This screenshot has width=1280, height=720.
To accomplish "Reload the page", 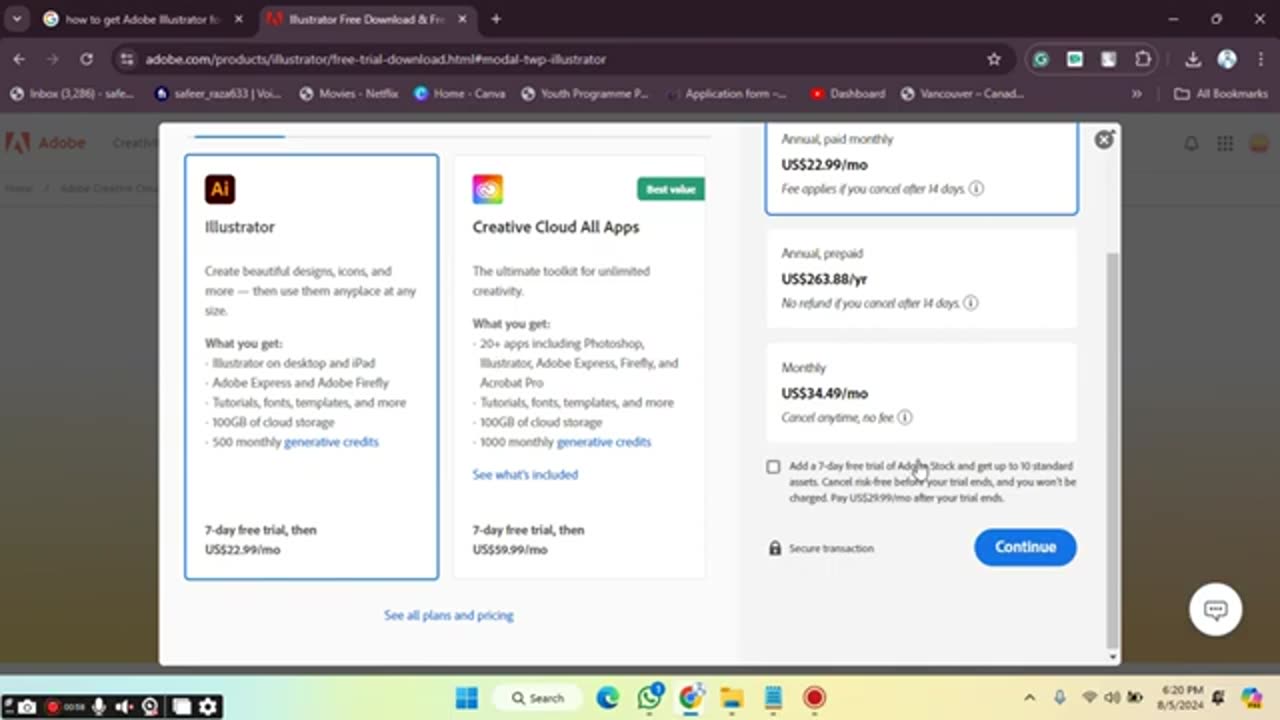I will (86, 59).
